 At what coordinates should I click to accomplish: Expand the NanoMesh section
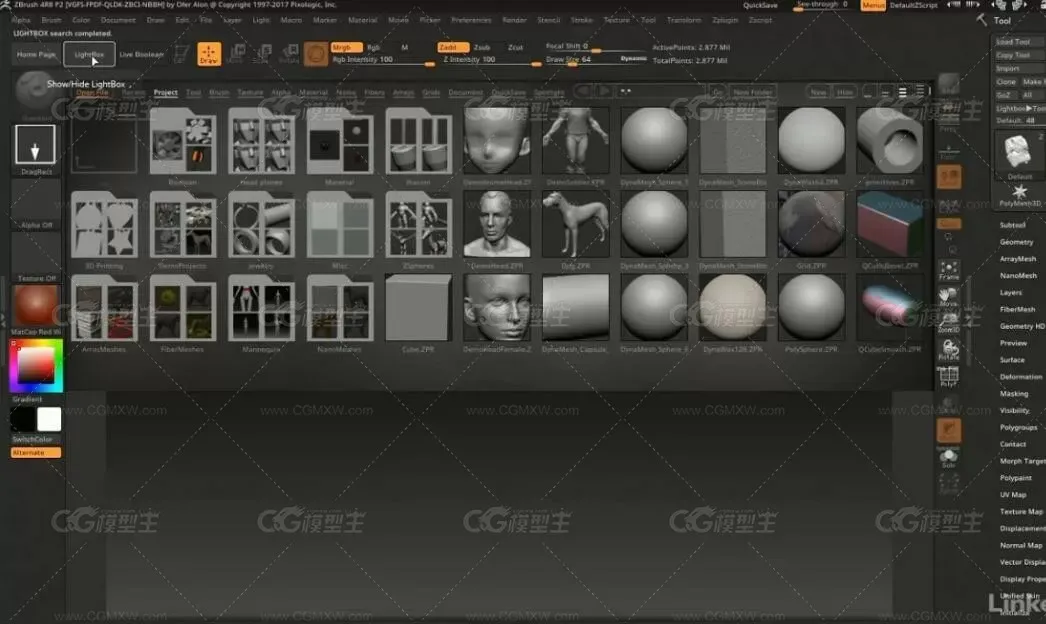[1018, 276]
